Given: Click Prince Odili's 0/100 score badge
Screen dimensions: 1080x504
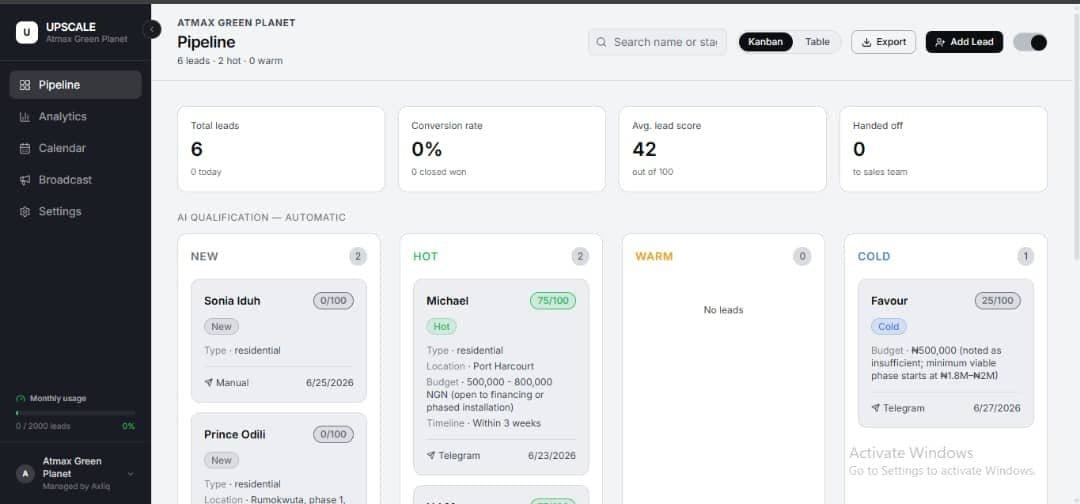Looking at the screenshot, I should [x=333, y=434].
